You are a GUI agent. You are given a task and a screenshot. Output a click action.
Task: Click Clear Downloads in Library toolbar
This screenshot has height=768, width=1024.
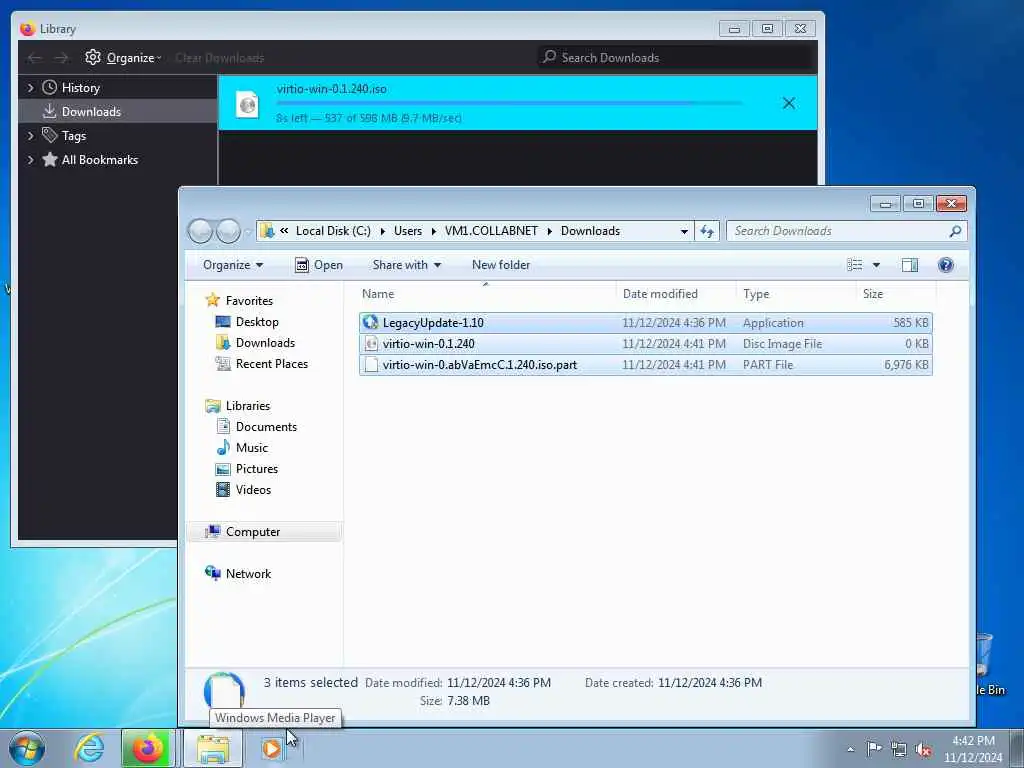(x=219, y=57)
